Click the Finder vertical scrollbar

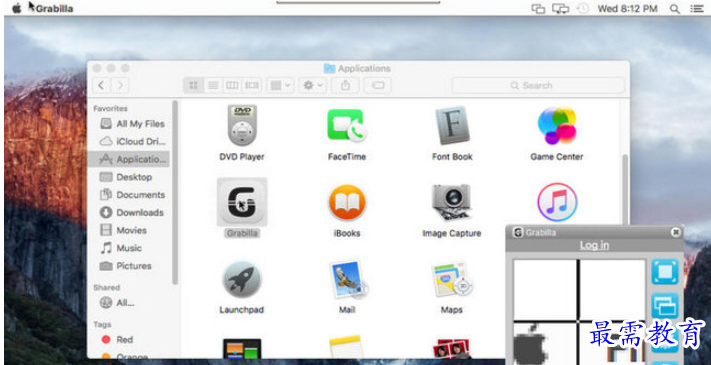coord(624,190)
